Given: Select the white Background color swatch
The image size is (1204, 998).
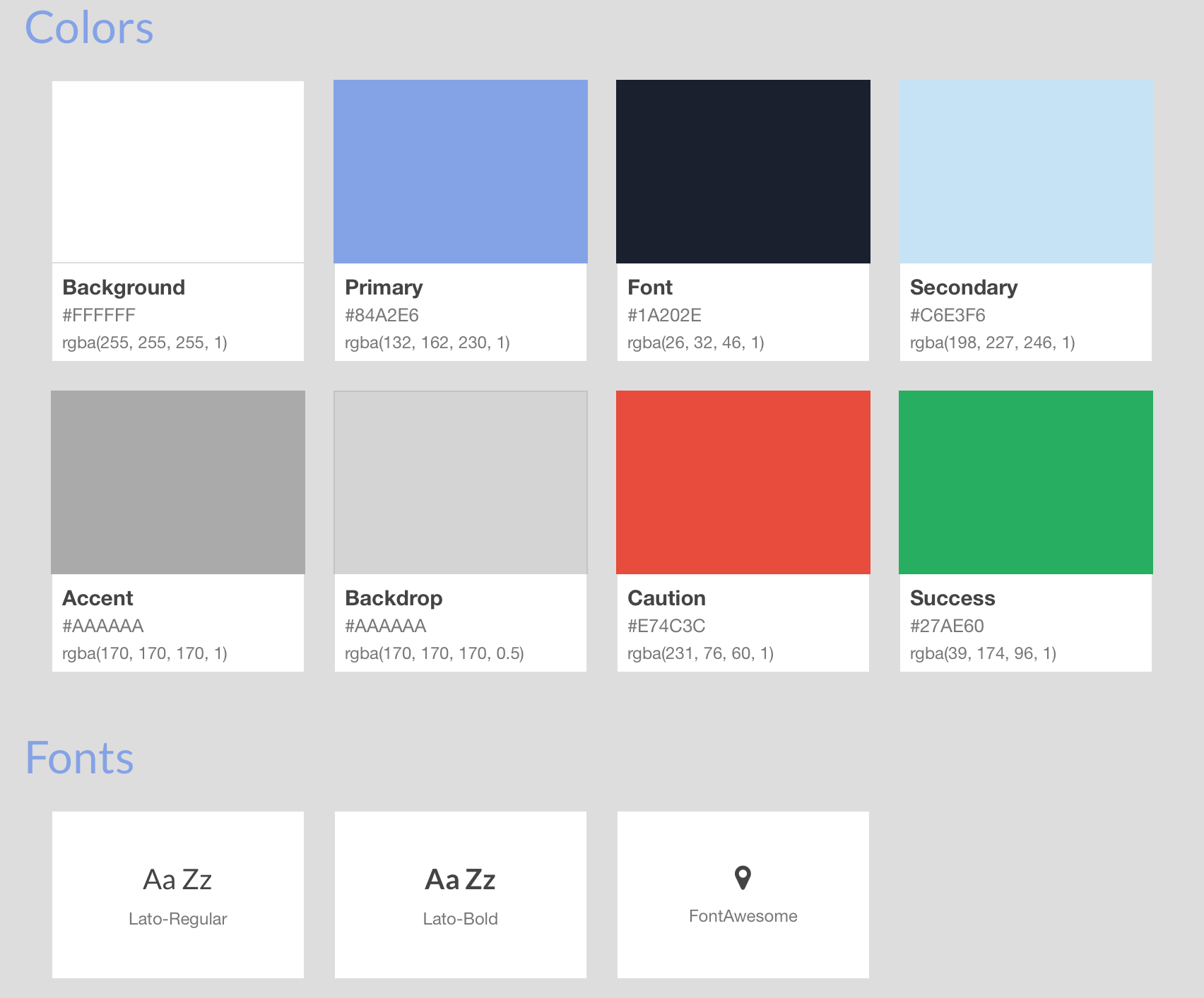Looking at the screenshot, I should pos(178,172).
